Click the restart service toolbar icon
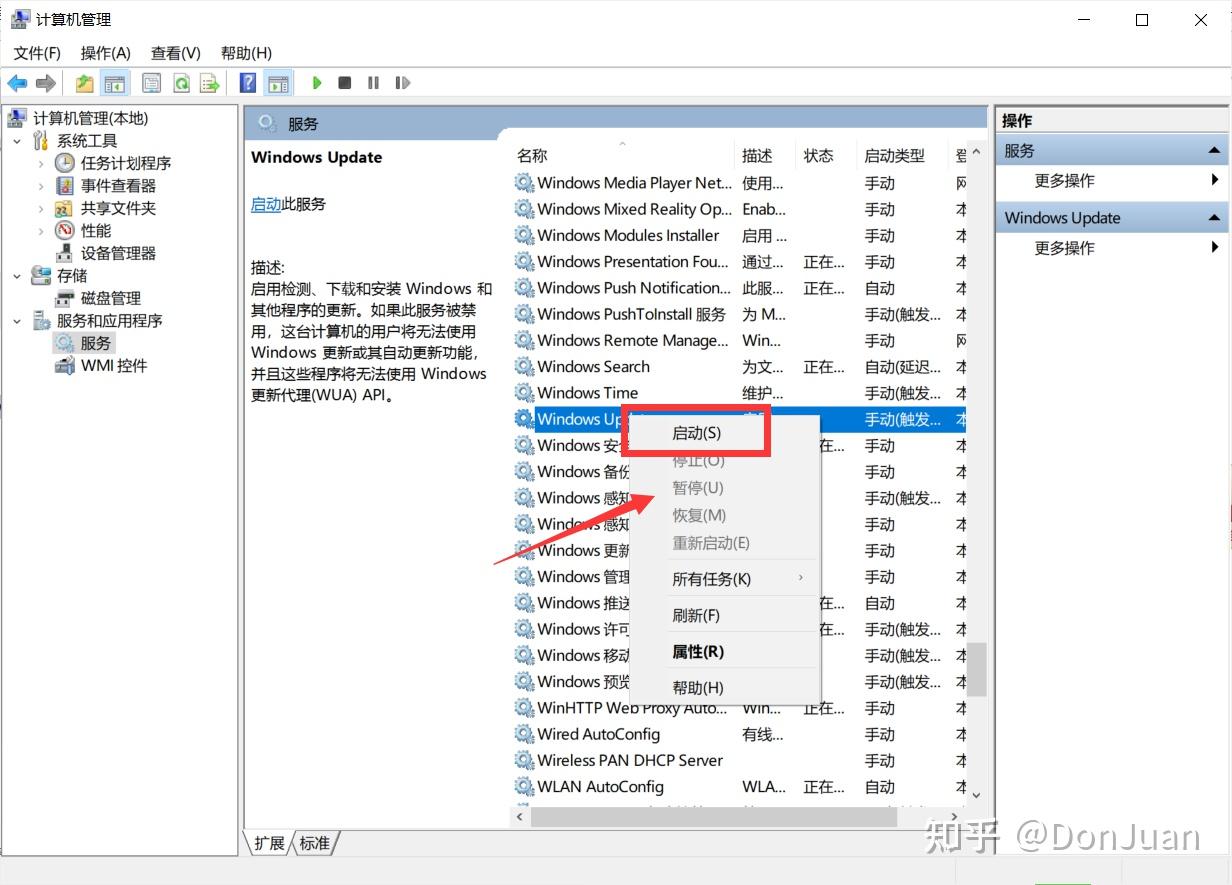 coord(402,82)
